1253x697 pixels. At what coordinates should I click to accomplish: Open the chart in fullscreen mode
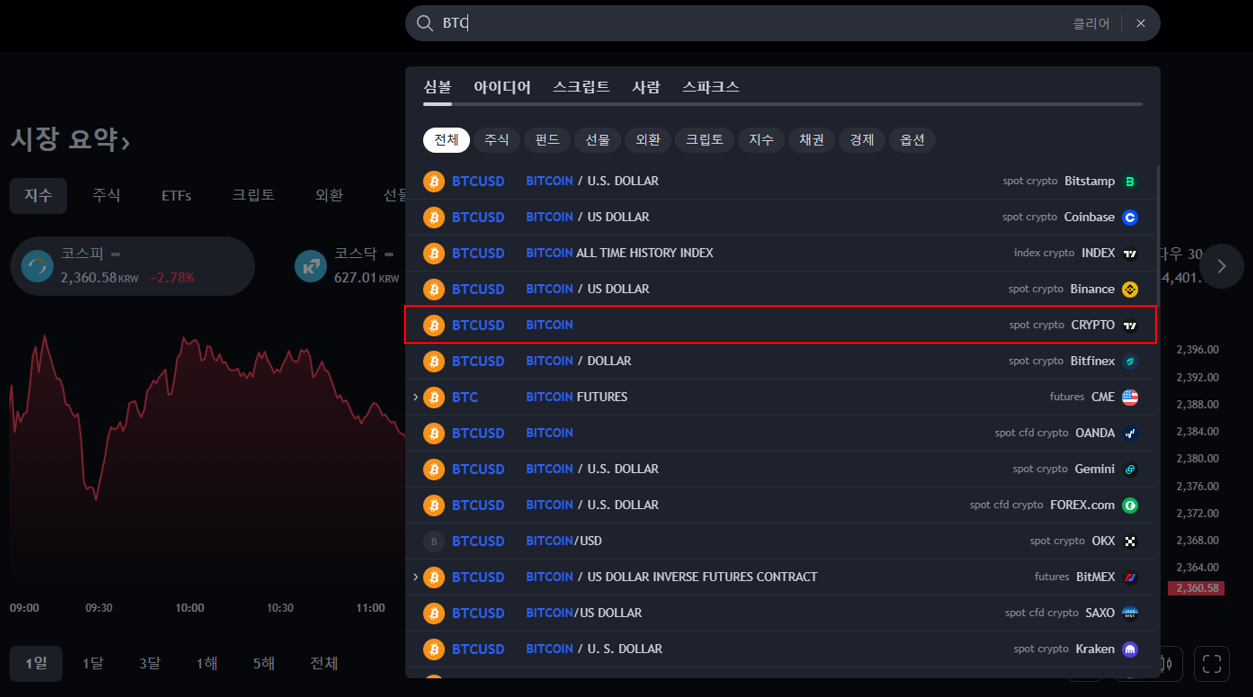point(1212,663)
